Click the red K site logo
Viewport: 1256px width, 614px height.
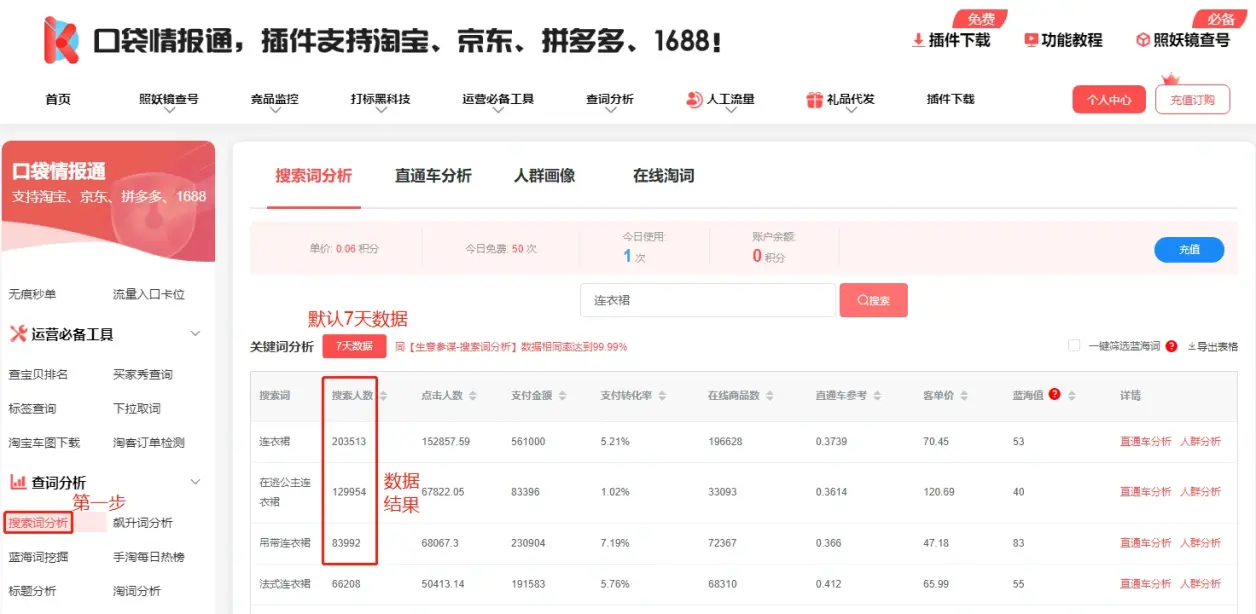61,40
